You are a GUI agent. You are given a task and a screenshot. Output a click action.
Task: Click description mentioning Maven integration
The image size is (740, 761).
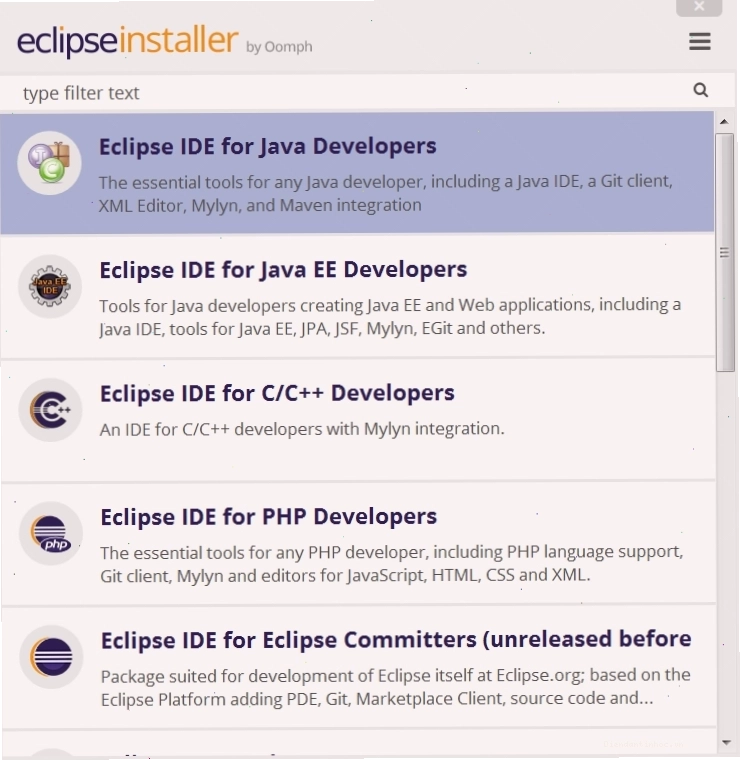386,194
